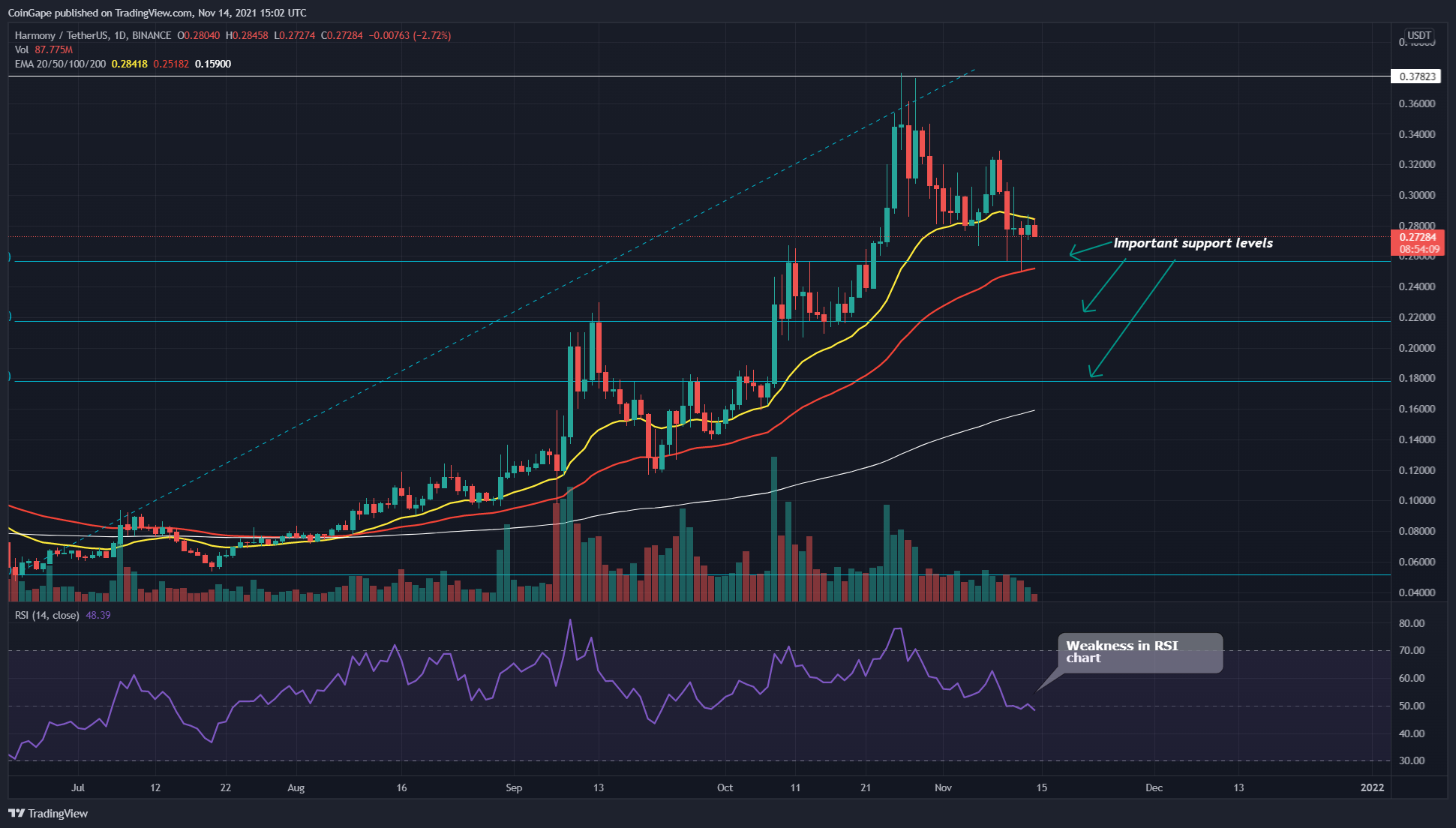1456x828 pixels.
Task: Click the TradingView logo icon
Action: coord(16,813)
